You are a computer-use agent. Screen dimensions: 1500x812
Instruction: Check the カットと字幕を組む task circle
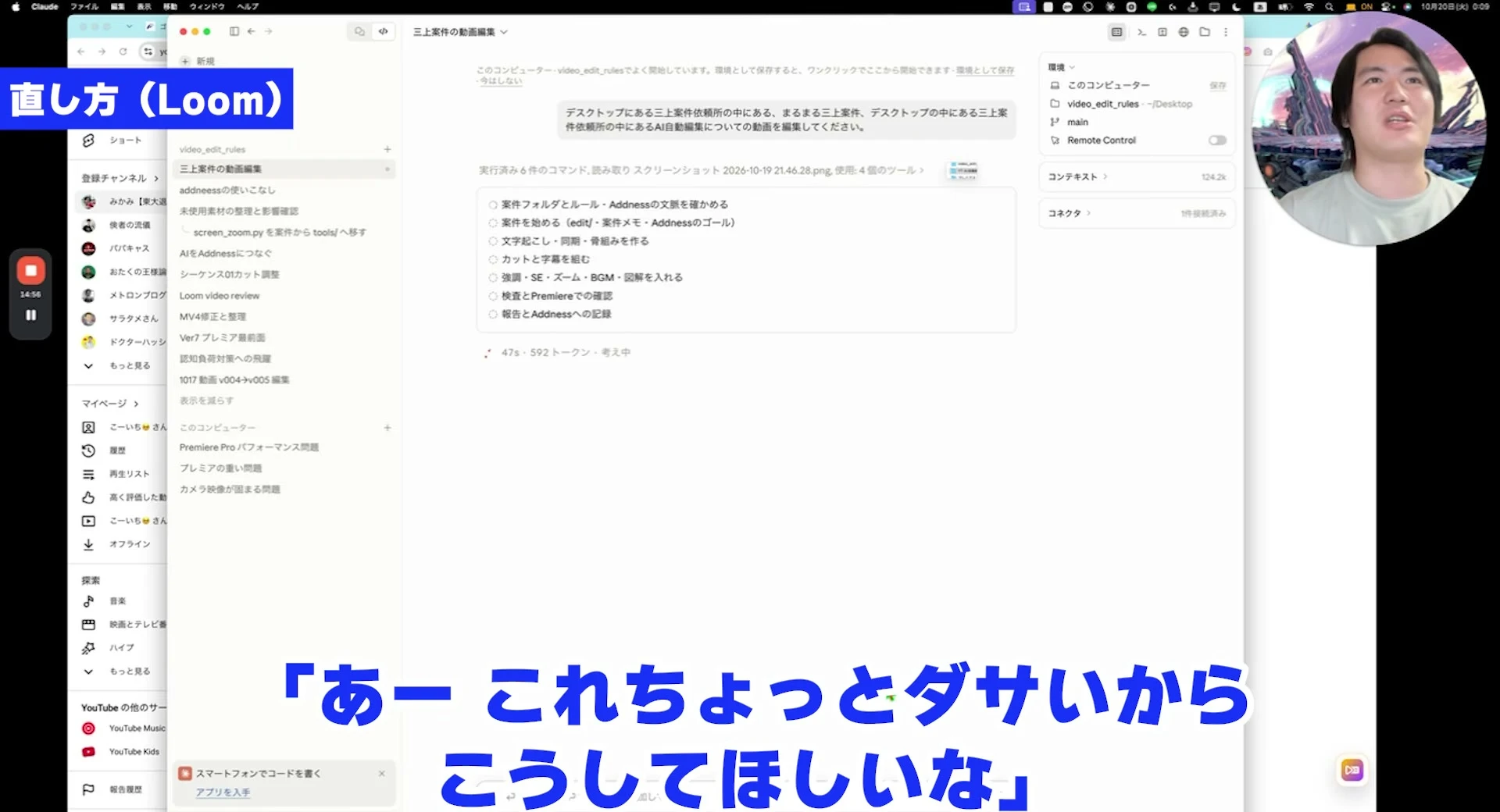pos(493,260)
